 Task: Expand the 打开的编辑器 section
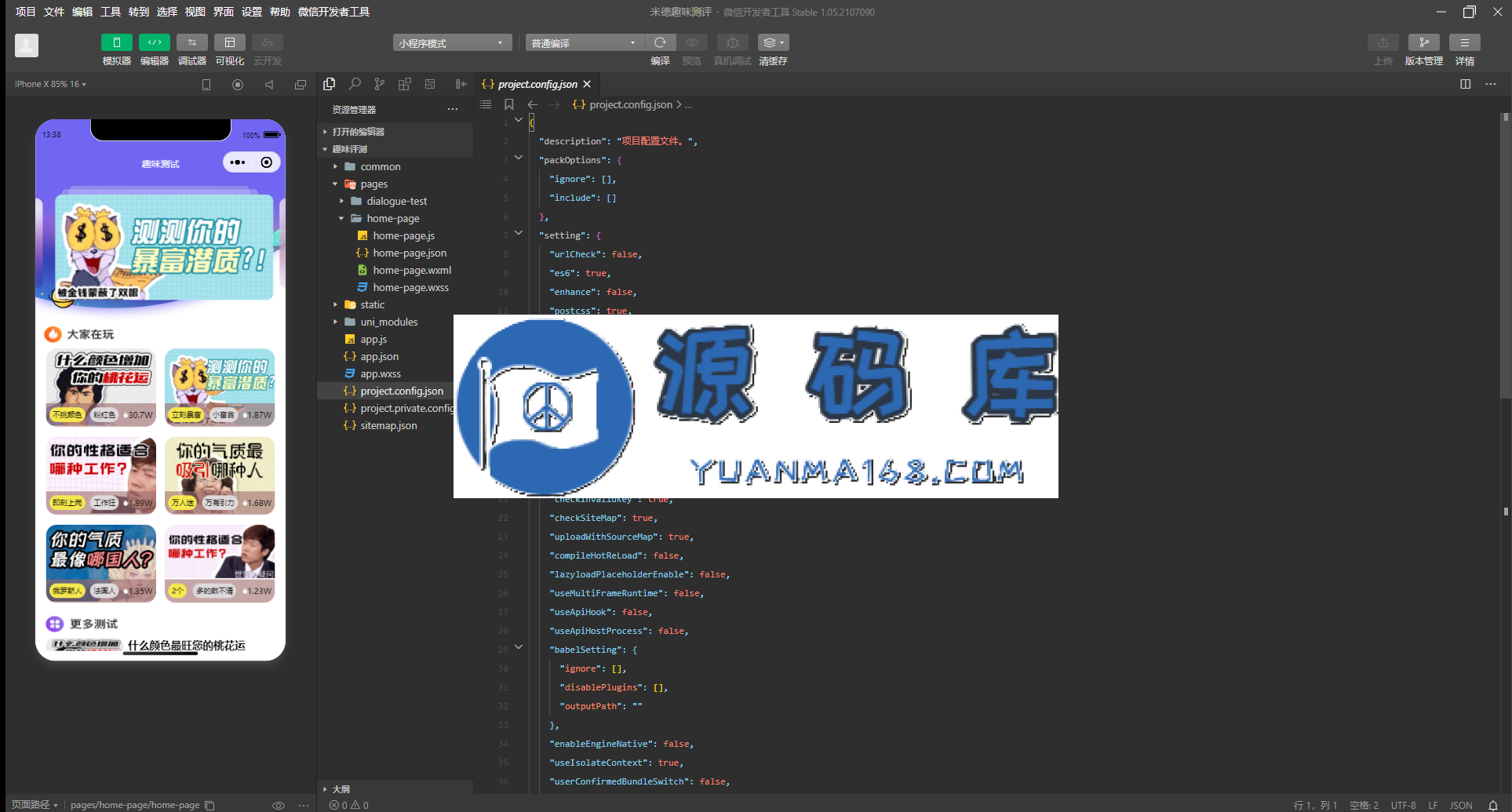click(x=395, y=132)
